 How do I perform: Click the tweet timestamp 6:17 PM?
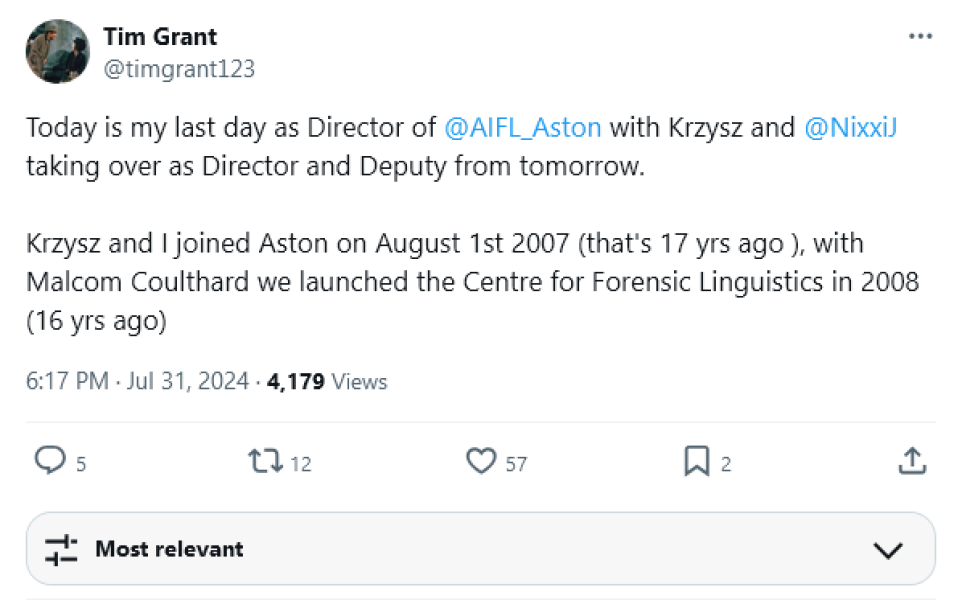pyautogui.click(x=69, y=381)
